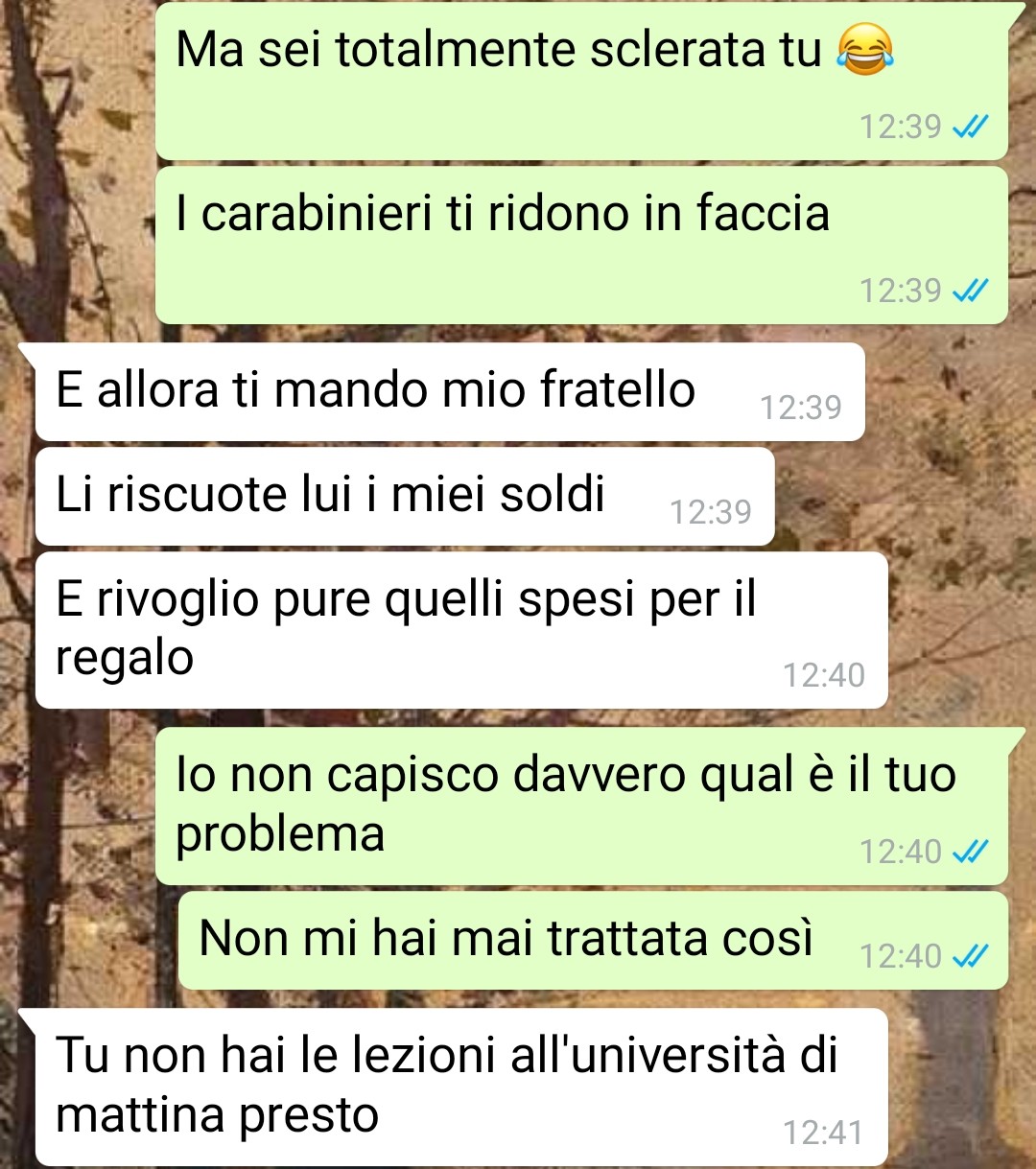Tap the laughing emoji in the first message
The width and height of the screenshot is (1036, 1169).
click(865, 50)
